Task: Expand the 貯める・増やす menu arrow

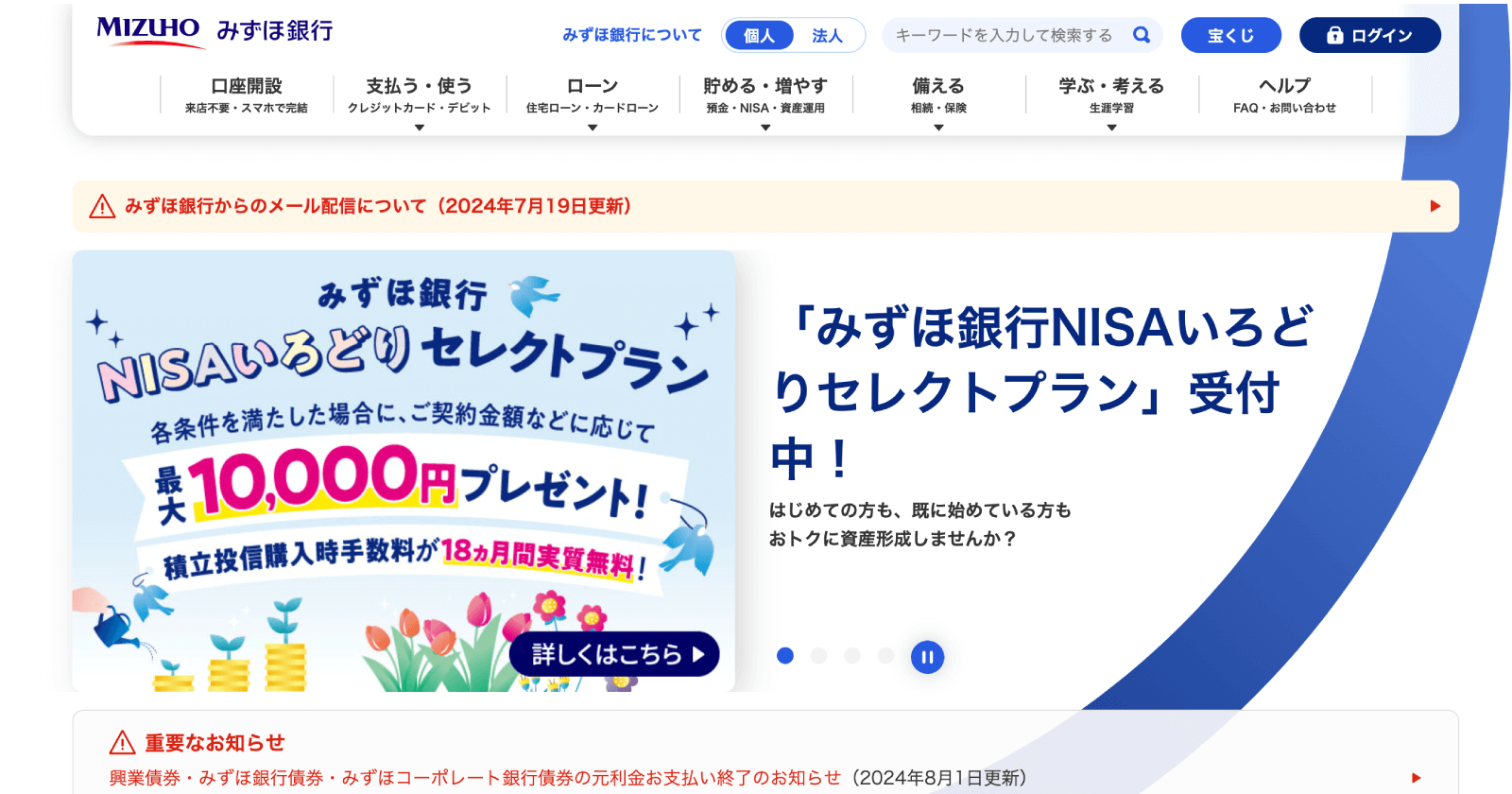Action: [x=765, y=128]
